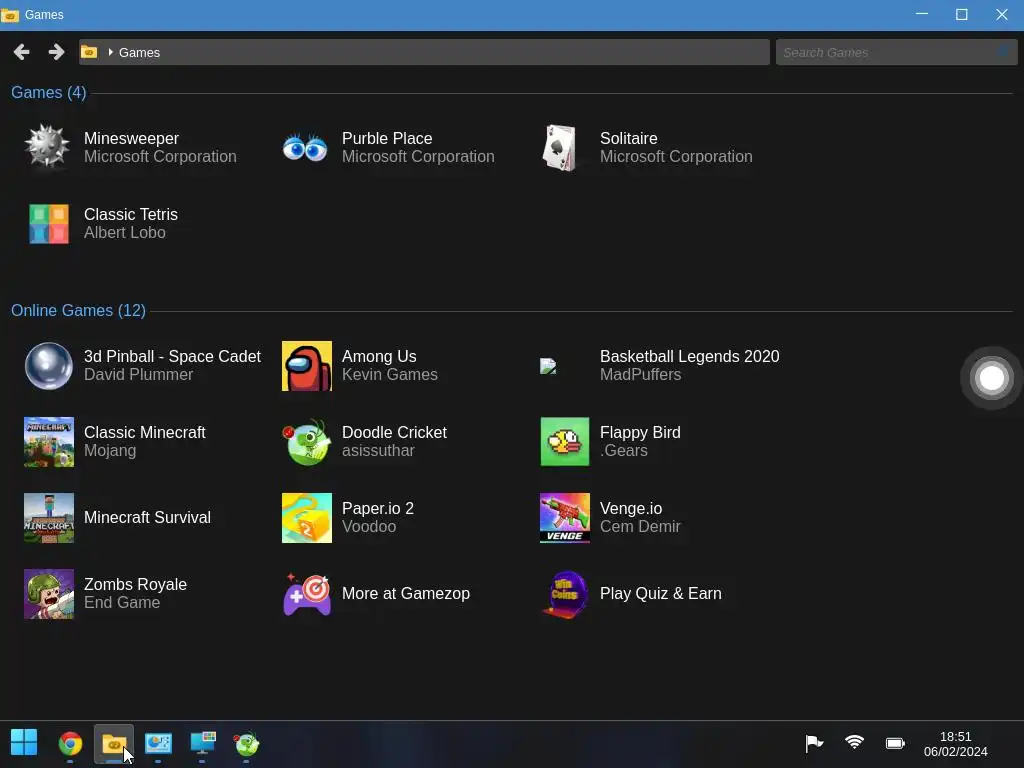Click the MadPuffers publisher text

pos(641,374)
